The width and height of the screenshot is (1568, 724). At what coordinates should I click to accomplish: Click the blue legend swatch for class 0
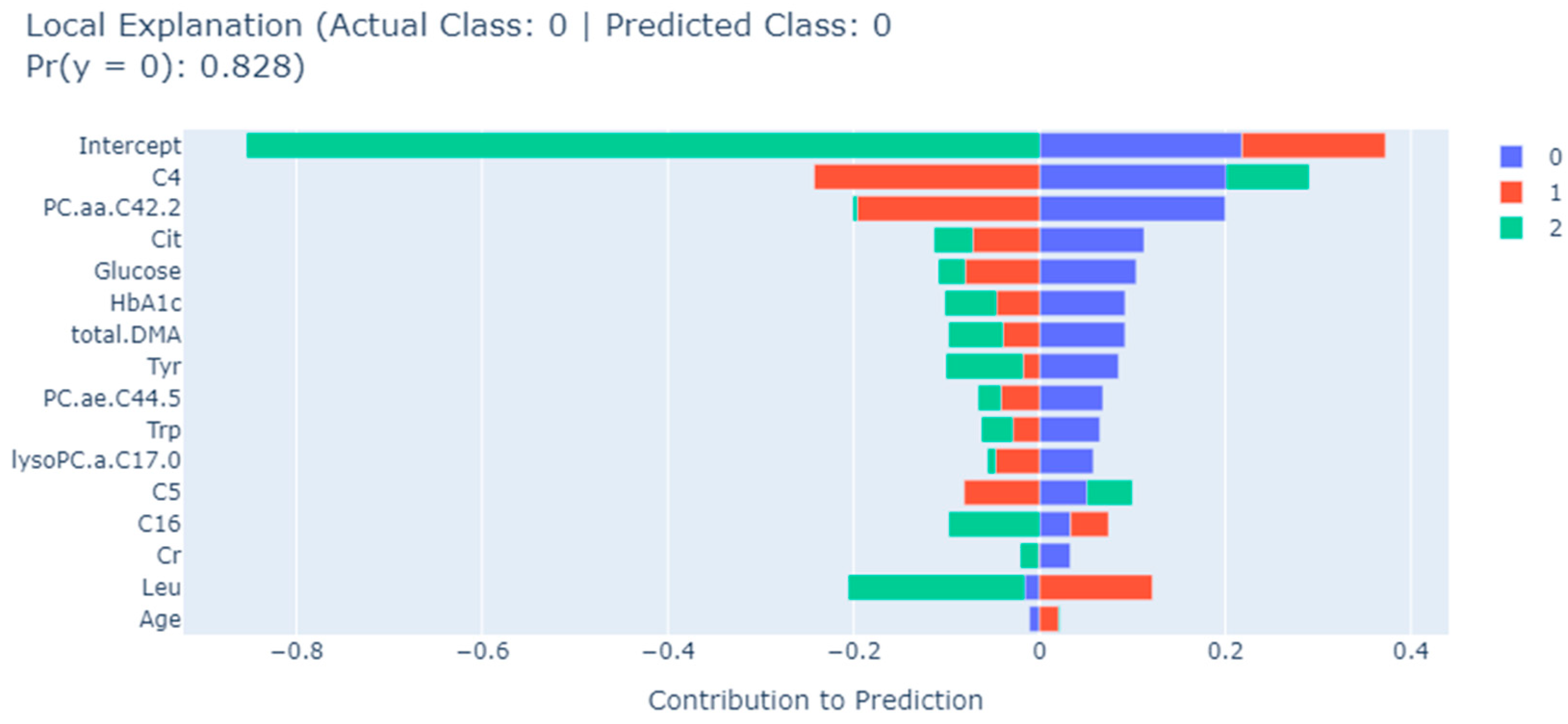coord(1511,157)
